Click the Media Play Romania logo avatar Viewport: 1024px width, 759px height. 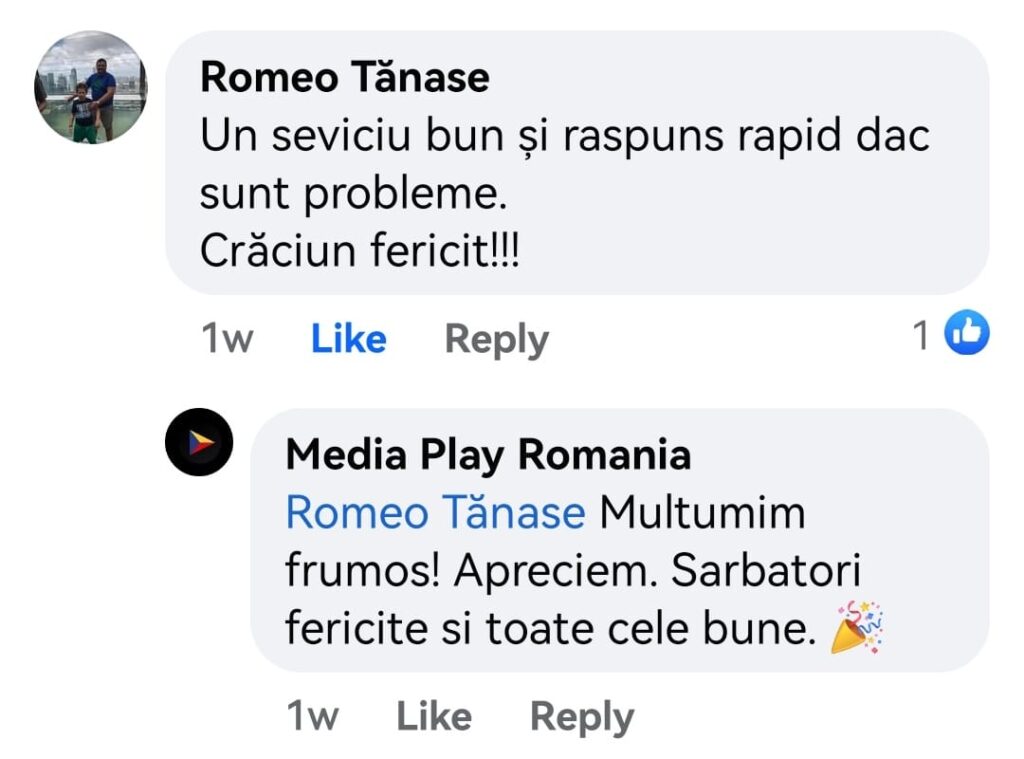(x=199, y=443)
